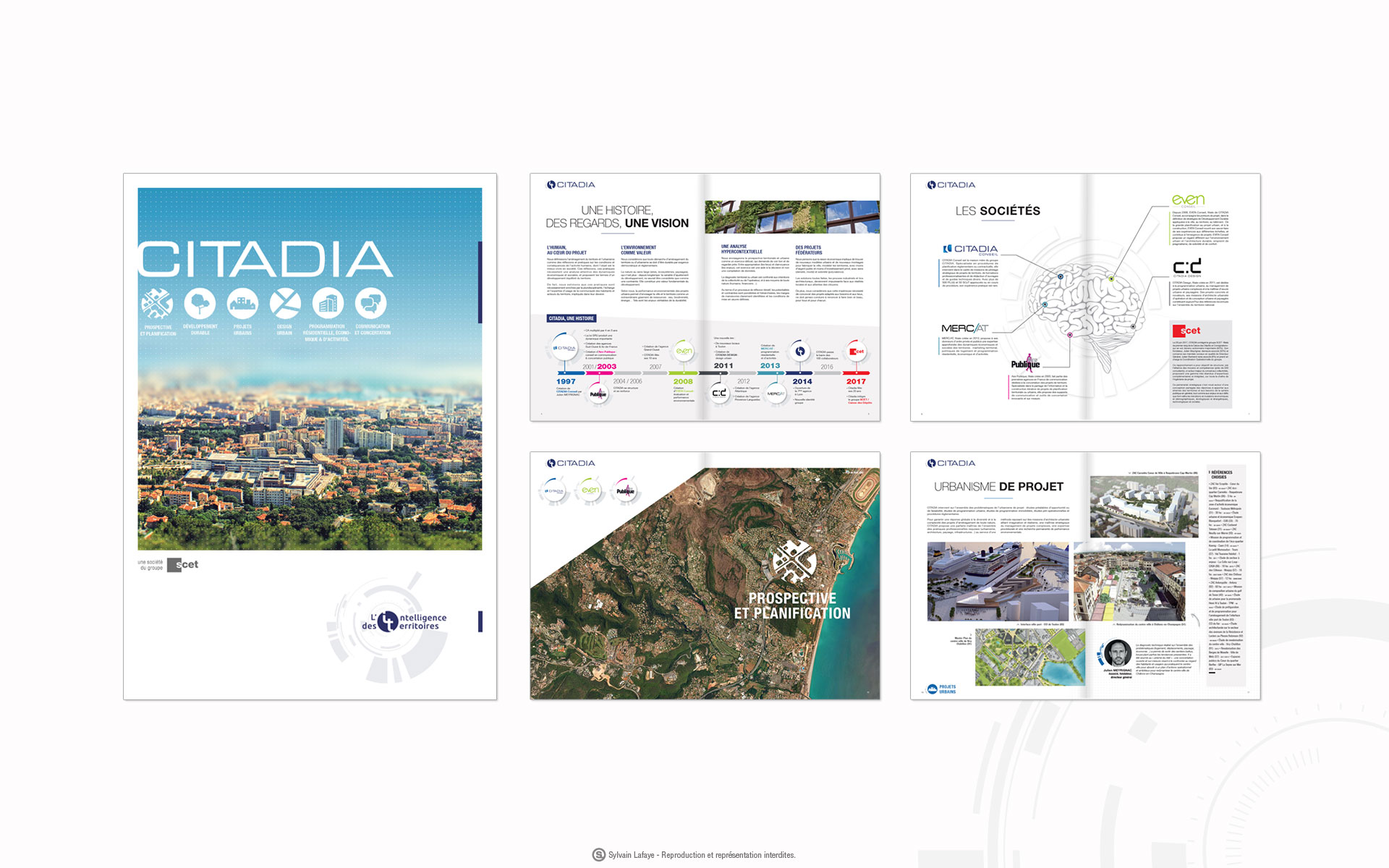Screen dimensions: 1389x868
Task: Click the copyright S icon in the footer
Action: pyautogui.click(x=598, y=855)
